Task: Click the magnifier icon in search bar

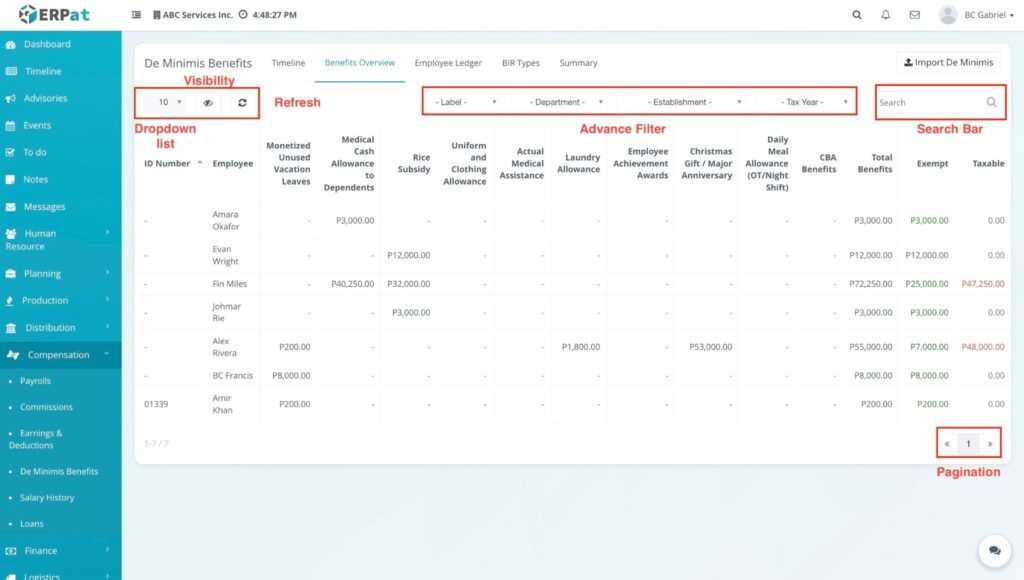Action: click(991, 102)
